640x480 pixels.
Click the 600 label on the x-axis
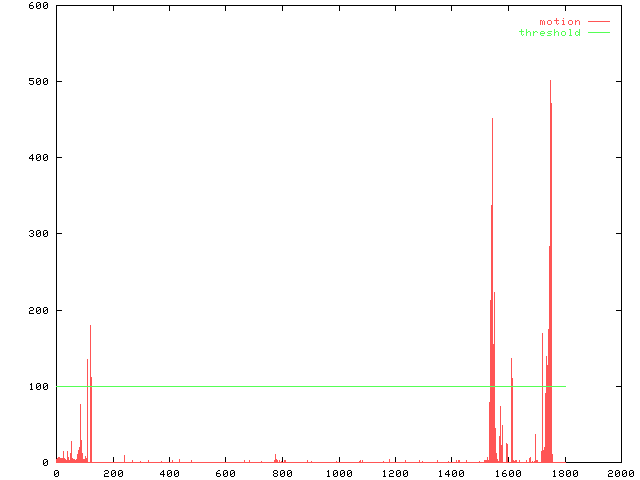226,473
